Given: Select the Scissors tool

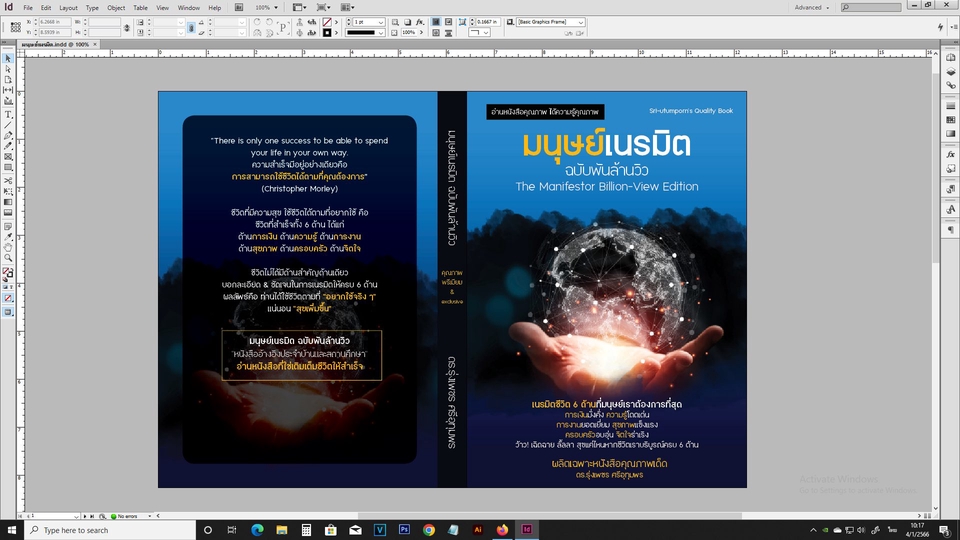Looking at the screenshot, I should [x=8, y=181].
